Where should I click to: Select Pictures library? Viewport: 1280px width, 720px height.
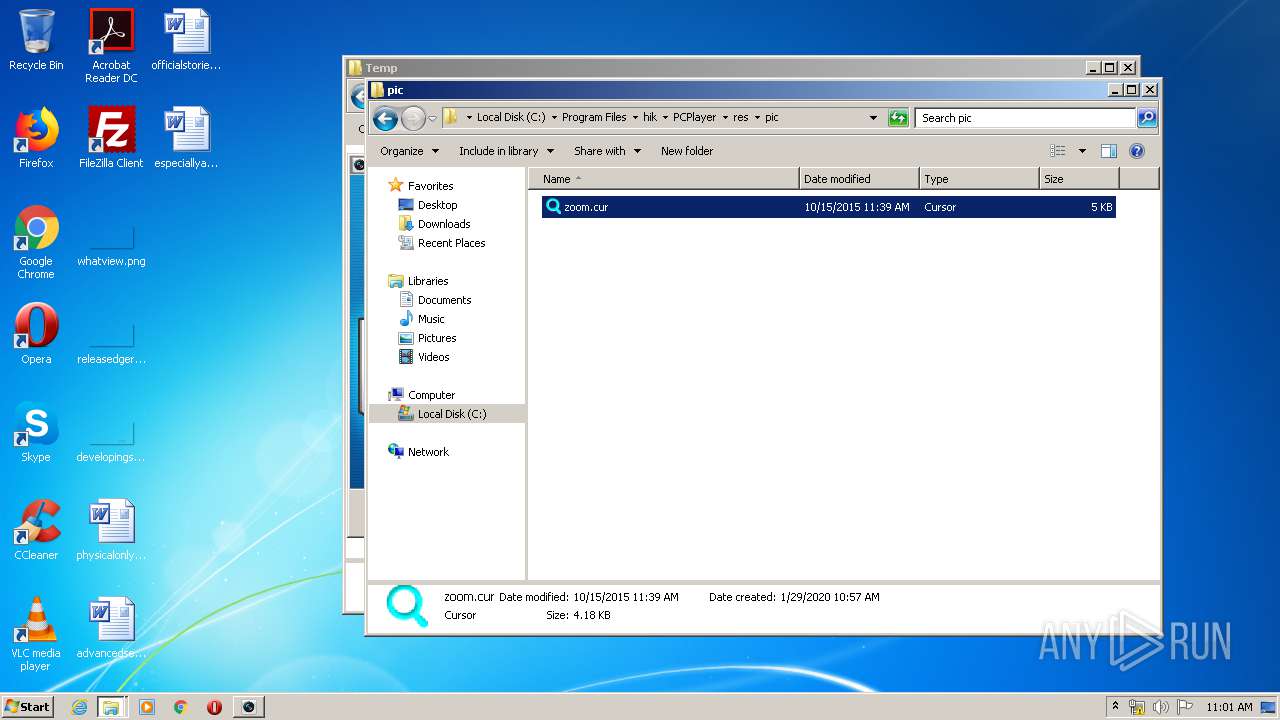pyautogui.click(x=437, y=338)
